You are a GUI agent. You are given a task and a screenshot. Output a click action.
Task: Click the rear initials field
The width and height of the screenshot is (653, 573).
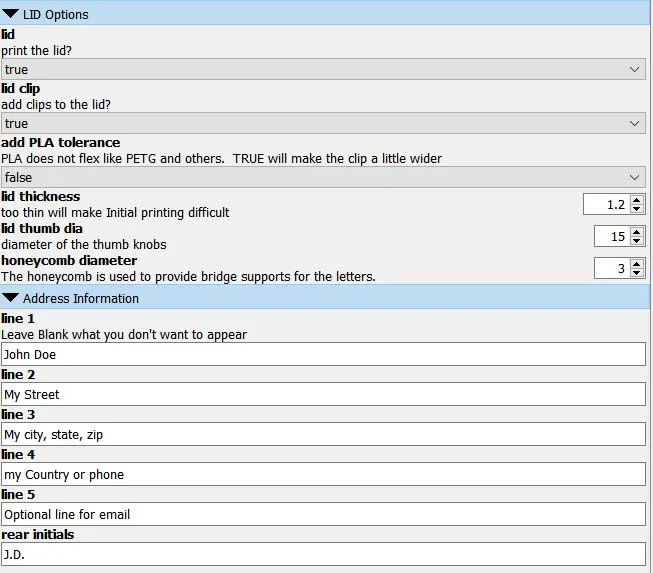coord(323,555)
